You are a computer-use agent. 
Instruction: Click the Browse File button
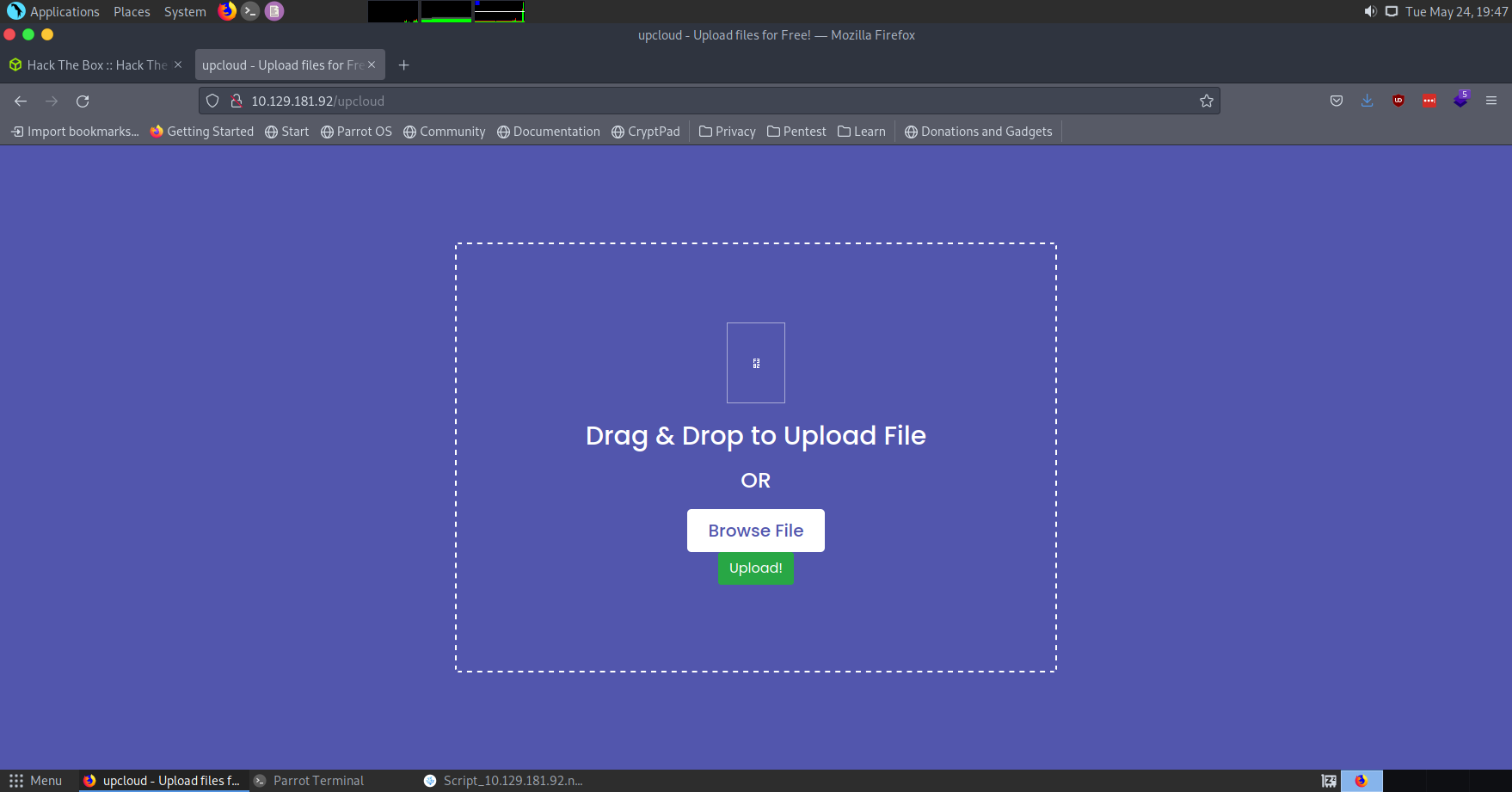pos(756,531)
